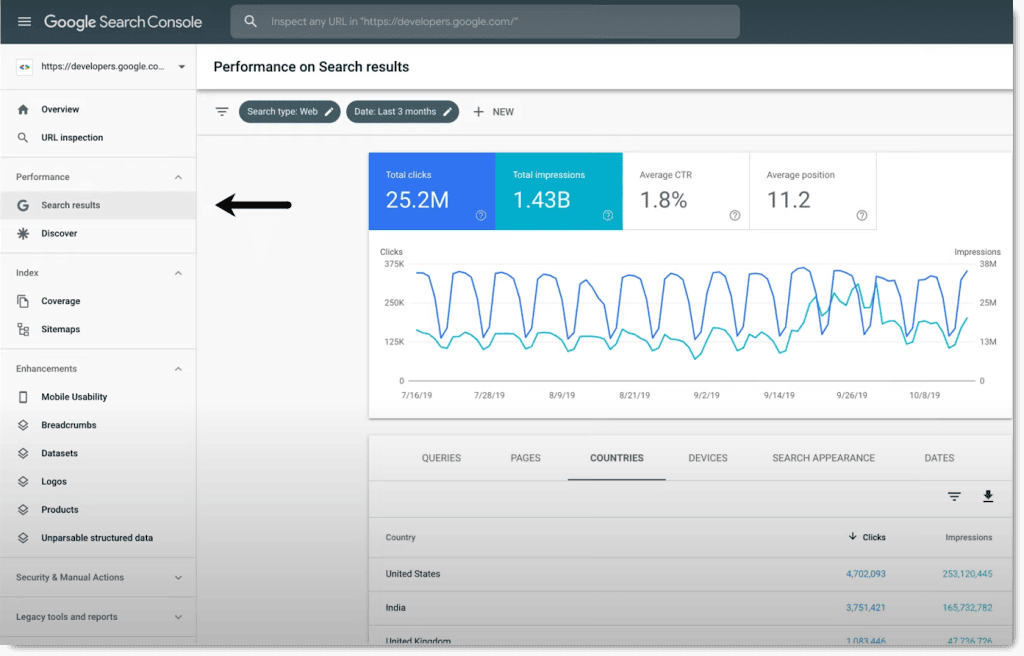
Task: Click the Coverage pages icon
Action: pyautogui.click(x=23, y=301)
